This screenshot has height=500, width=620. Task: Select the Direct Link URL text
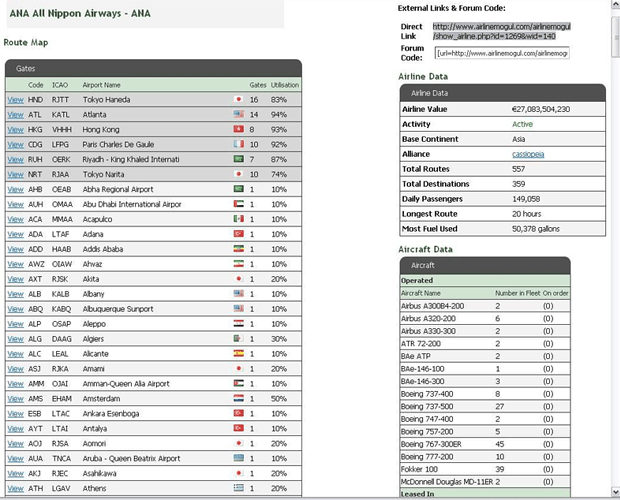[501, 31]
